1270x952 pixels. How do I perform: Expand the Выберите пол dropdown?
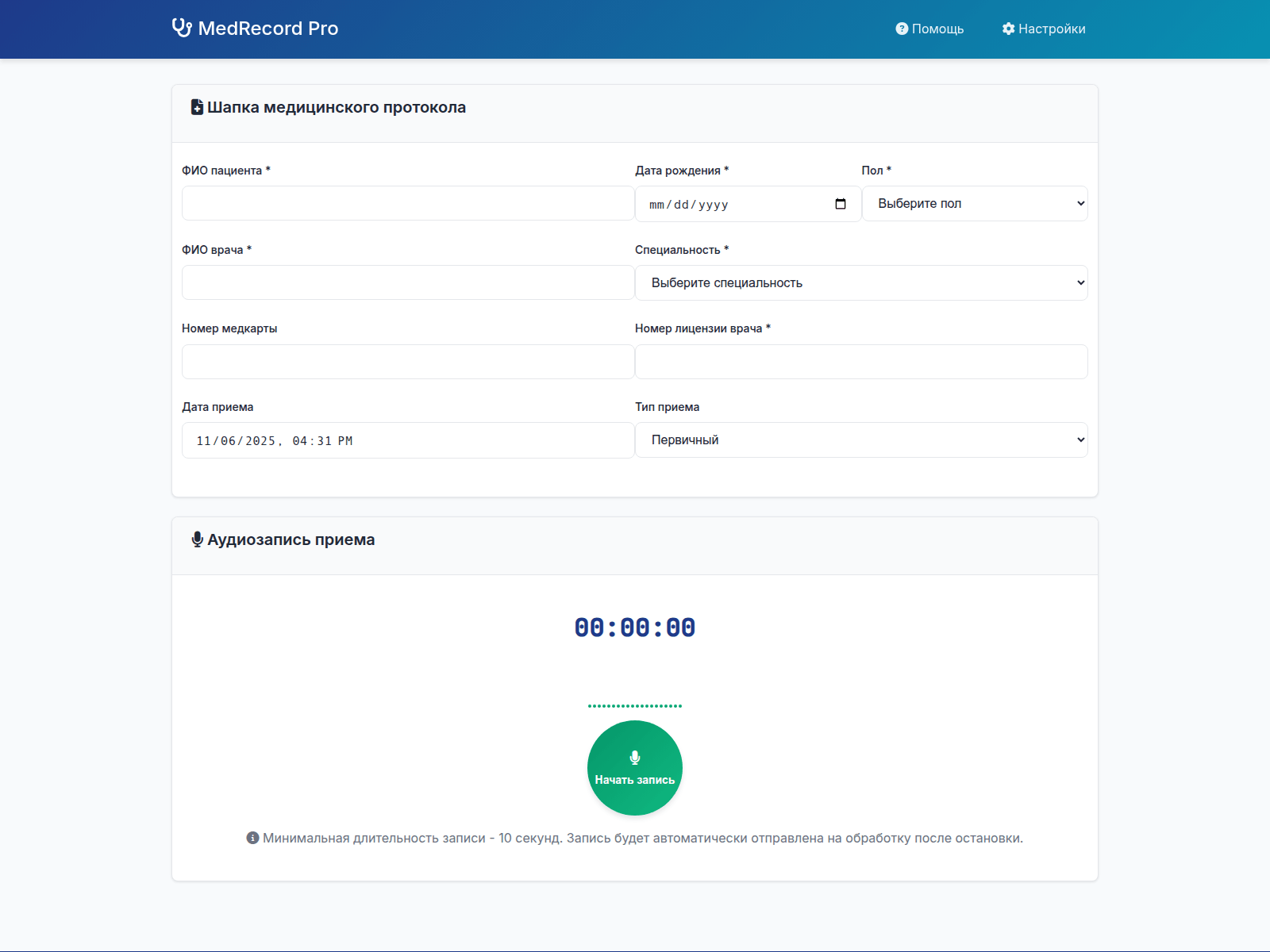(975, 204)
